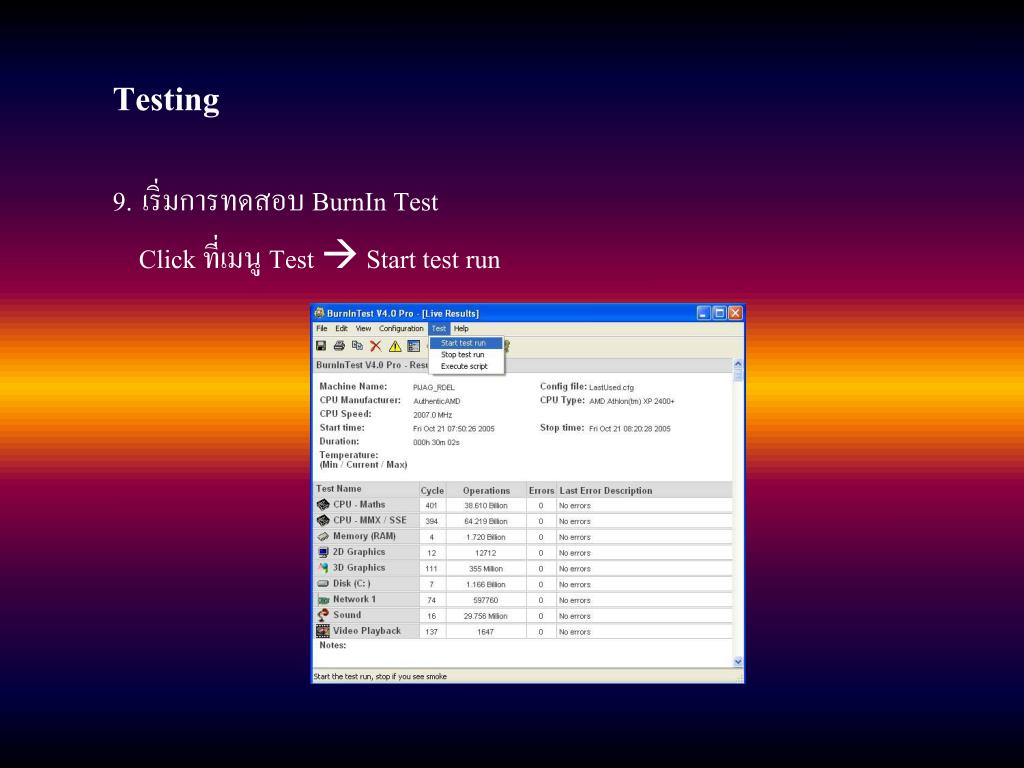Click the 3D Graphics test icon
This screenshot has width=1024, height=768.
[x=323, y=568]
